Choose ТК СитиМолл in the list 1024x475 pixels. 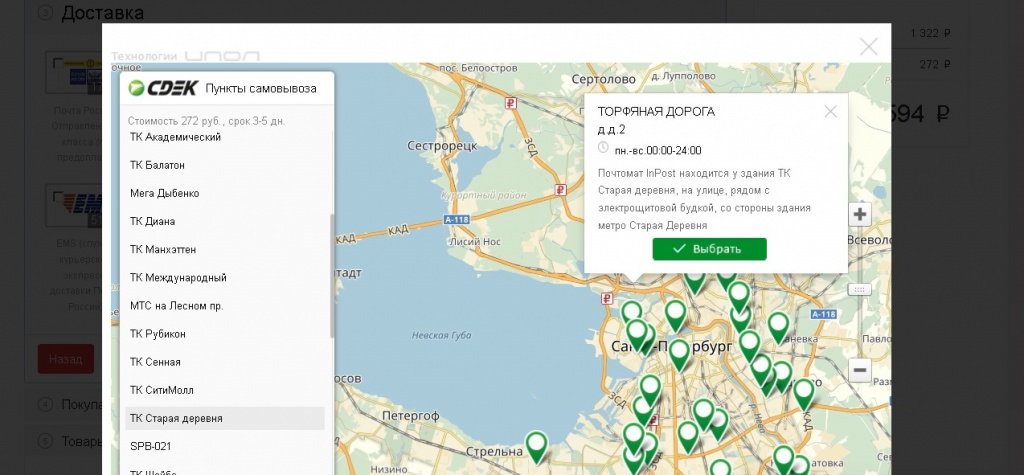(x=162, y=389)
